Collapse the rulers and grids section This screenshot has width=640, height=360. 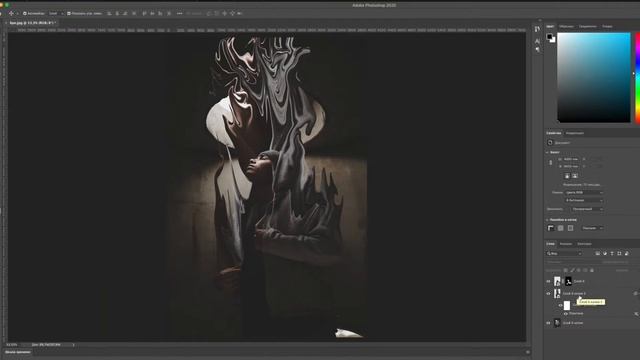pos(547,220)
